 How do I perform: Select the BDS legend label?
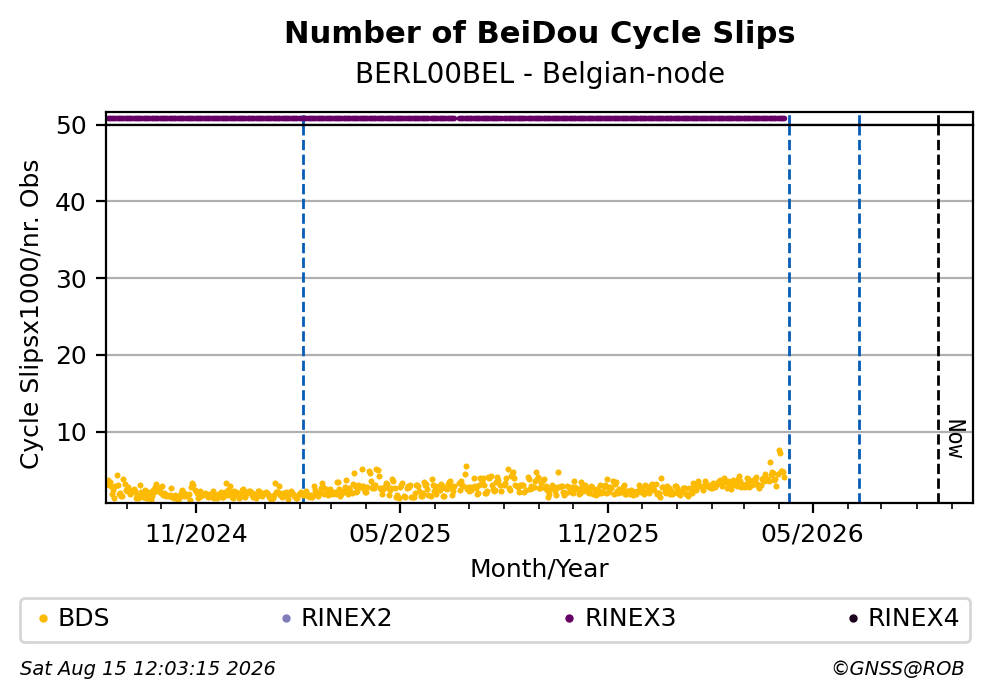(84, 618)
